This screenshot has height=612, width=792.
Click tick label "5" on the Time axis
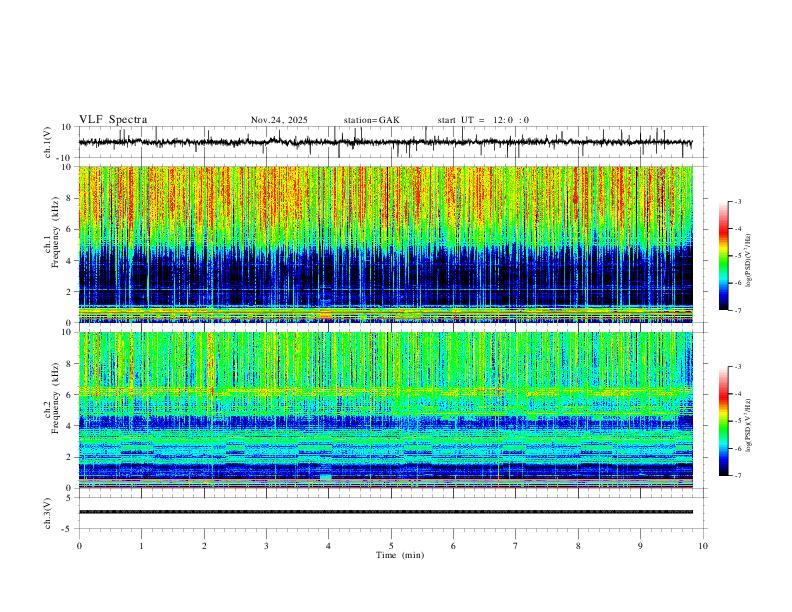point(391,546)
